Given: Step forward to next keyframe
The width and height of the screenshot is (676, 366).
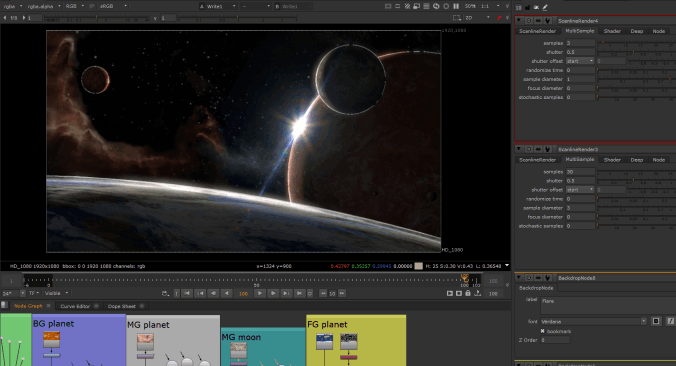Looking at the screenshot, I should (x=286, y=293).
